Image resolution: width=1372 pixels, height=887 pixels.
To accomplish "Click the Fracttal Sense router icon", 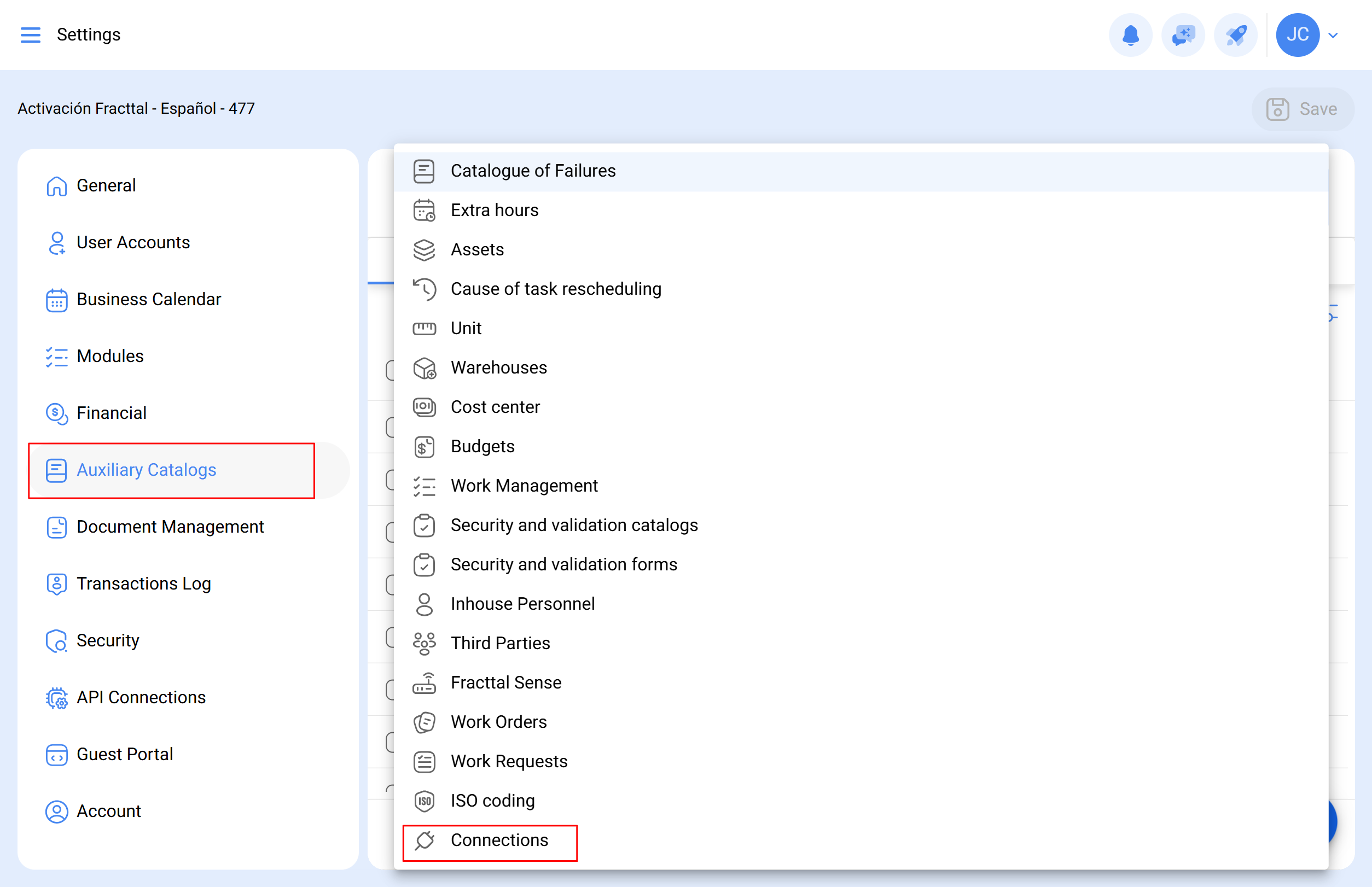I will (424, 682).
